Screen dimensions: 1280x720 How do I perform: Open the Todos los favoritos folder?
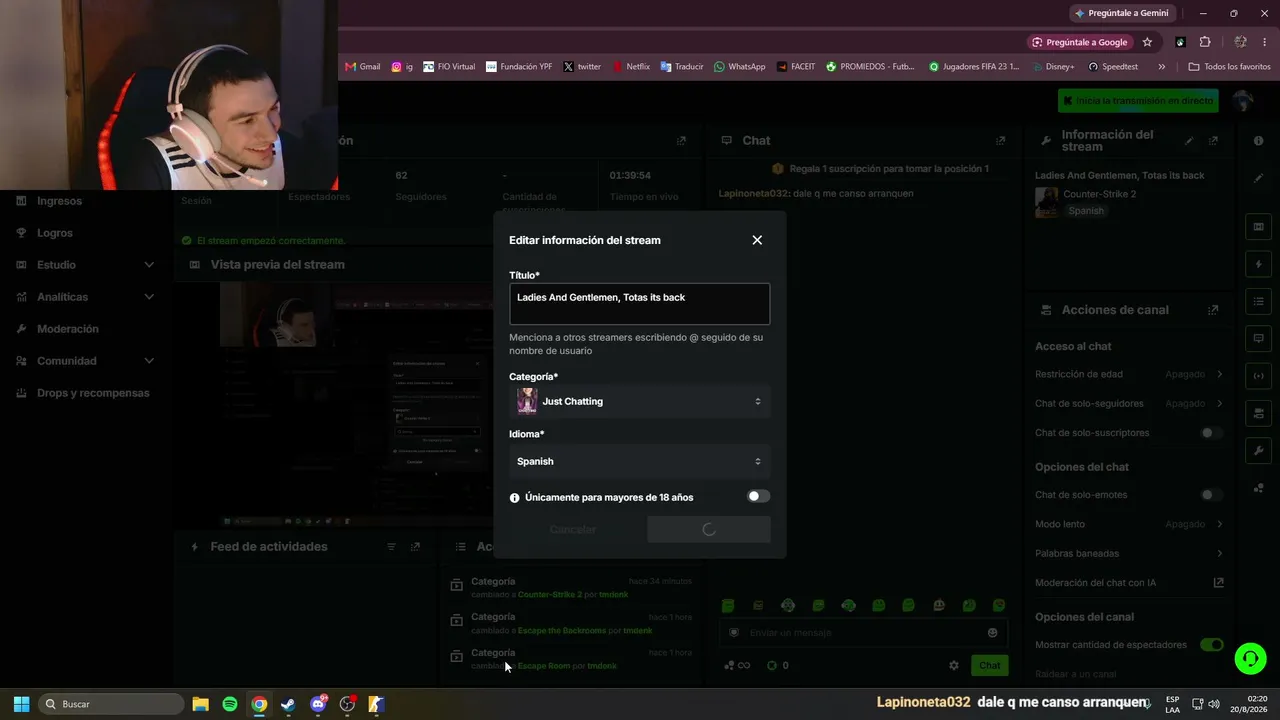click(x=1229, y=67)
